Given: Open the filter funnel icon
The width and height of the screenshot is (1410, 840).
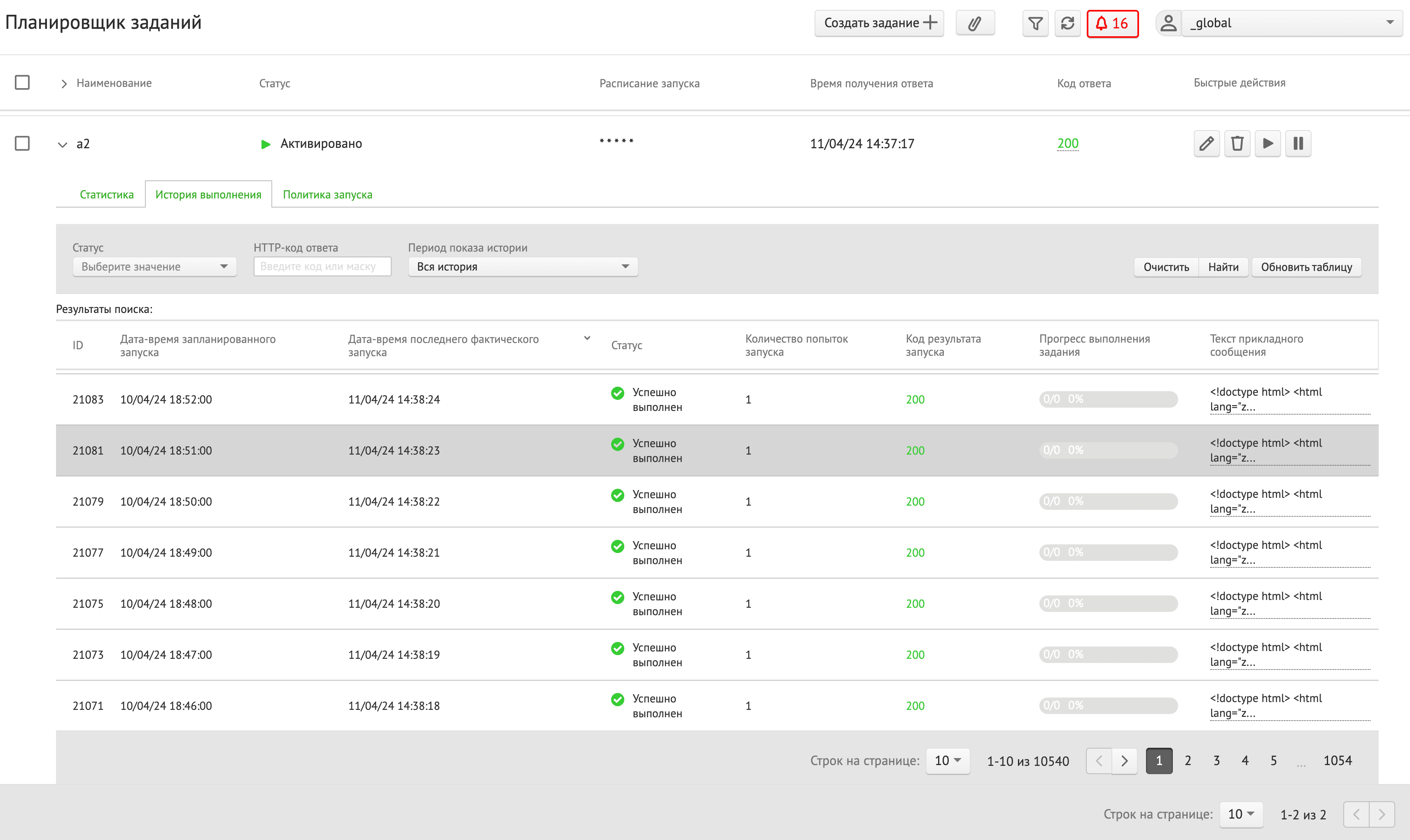Looking at the screenshot, I should tap(1035, 23).
